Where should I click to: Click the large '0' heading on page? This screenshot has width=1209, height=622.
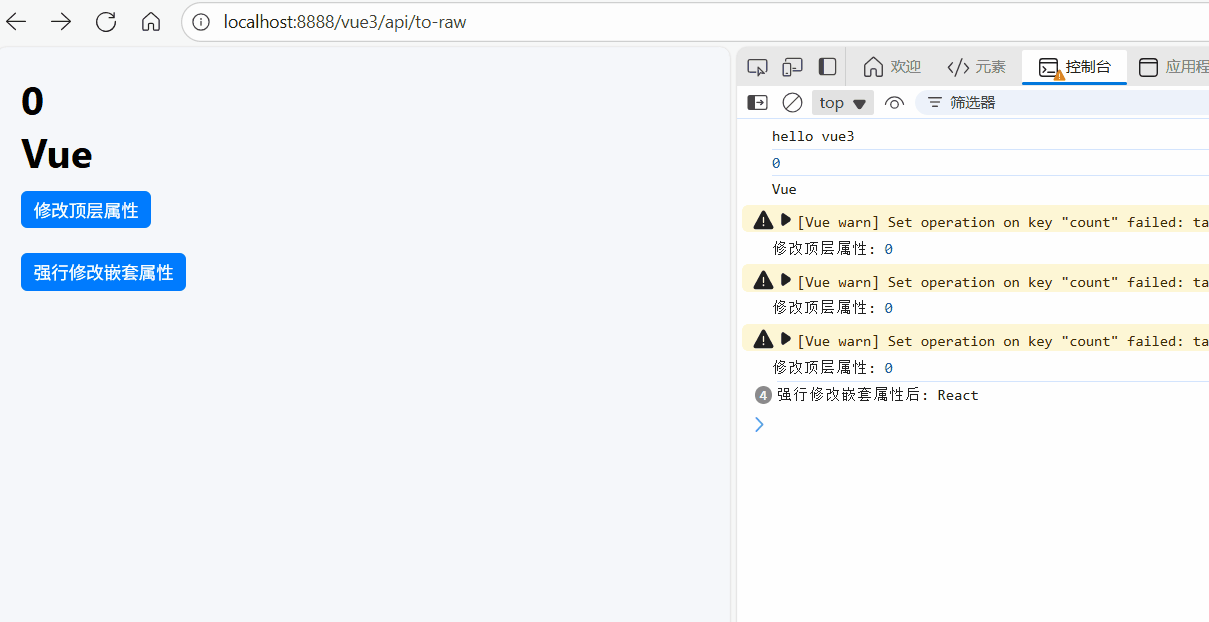(x=32, y=102)
